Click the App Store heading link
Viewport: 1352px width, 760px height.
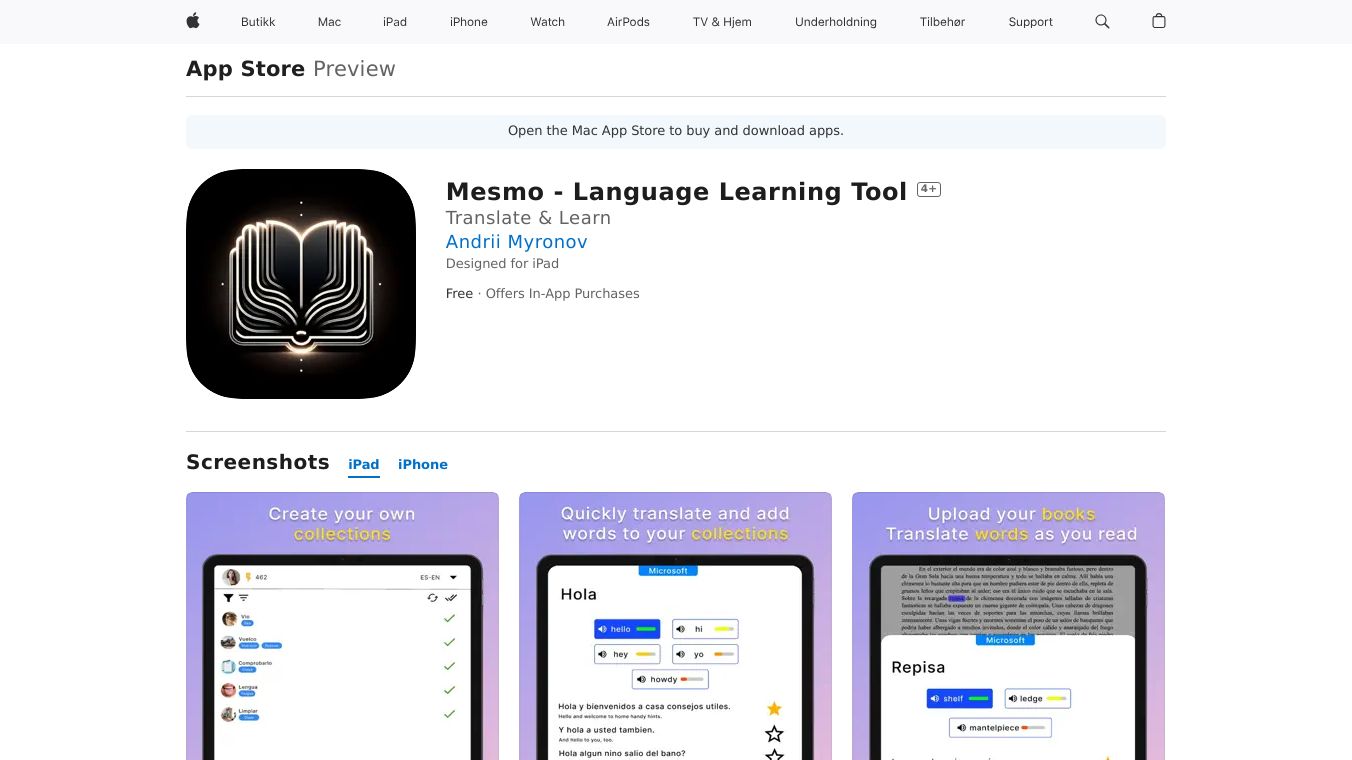(245, 69)
